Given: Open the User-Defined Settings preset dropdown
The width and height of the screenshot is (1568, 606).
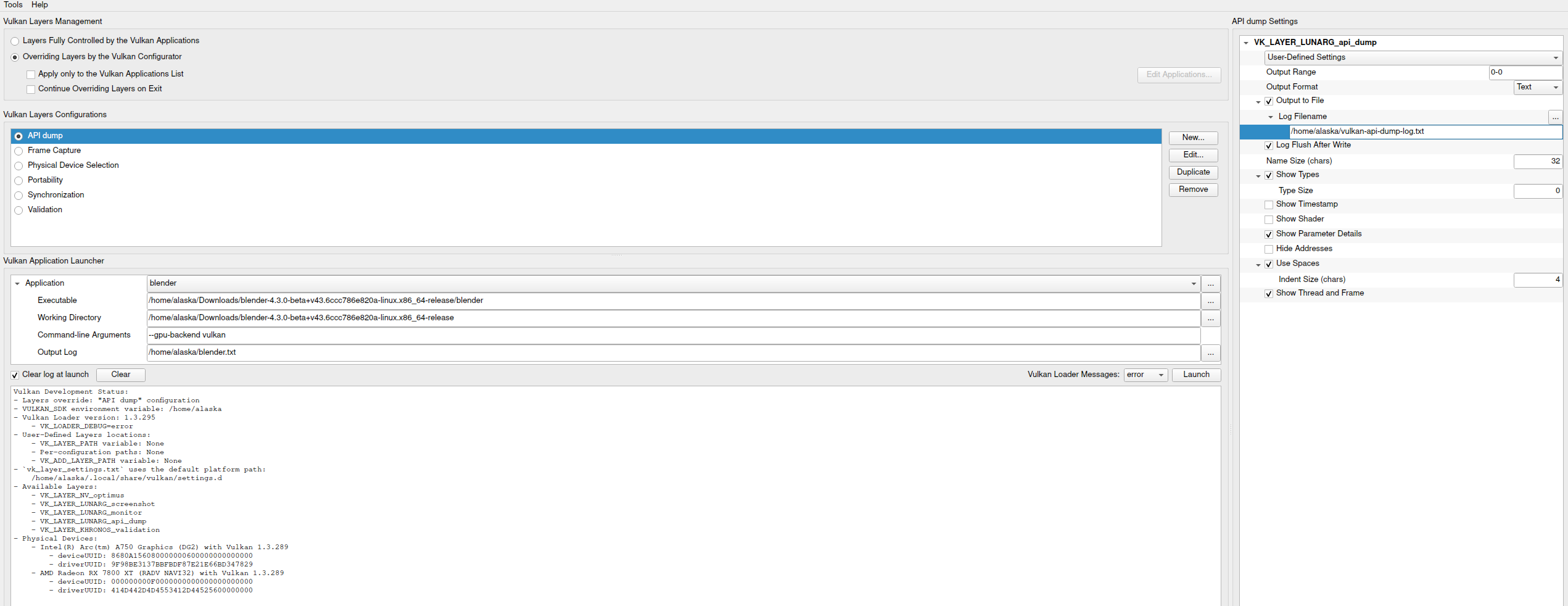Looking at the screenshot, I should click(x=1413, y=57).
